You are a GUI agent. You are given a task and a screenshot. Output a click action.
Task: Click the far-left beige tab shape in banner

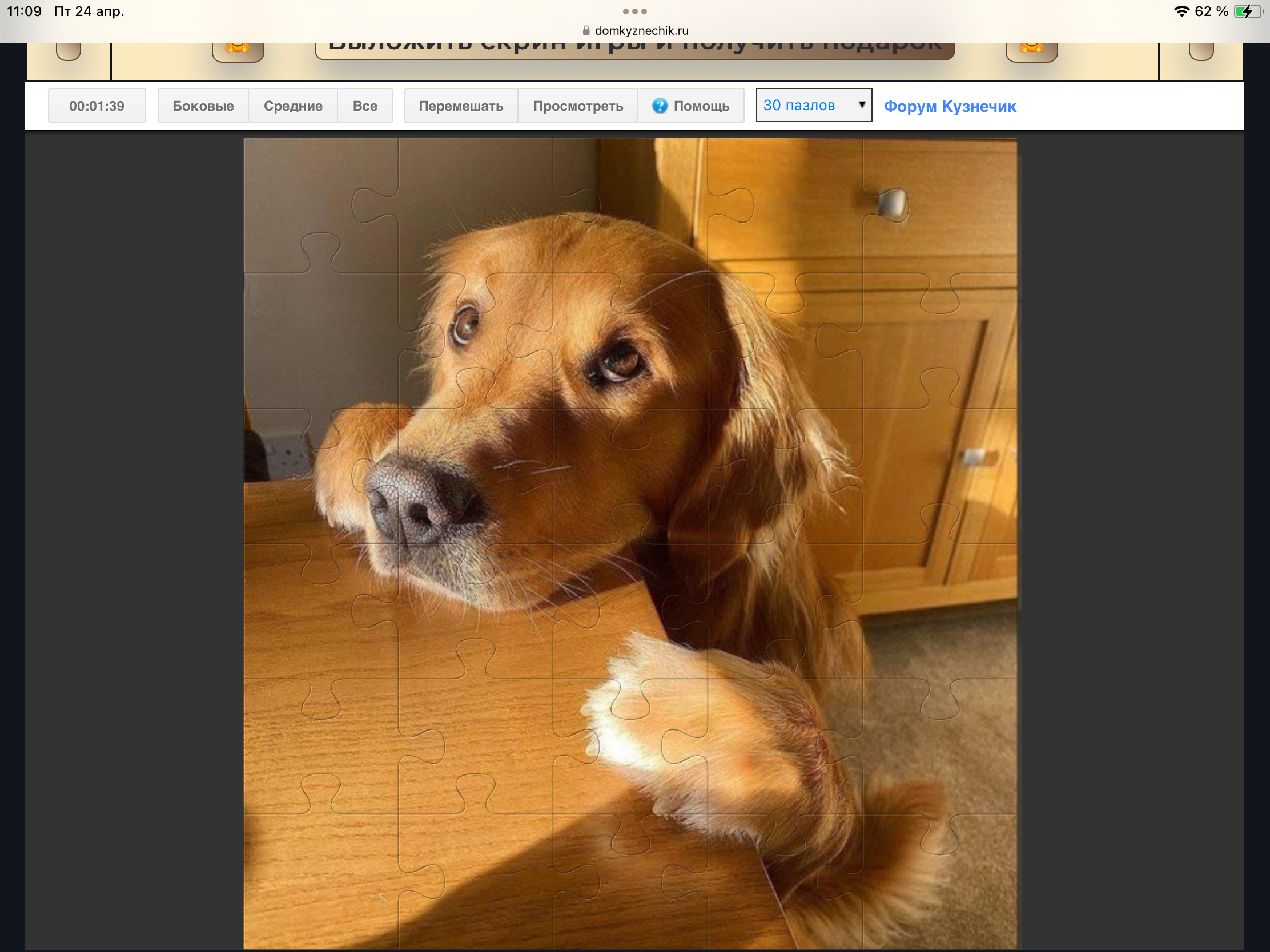69,51
